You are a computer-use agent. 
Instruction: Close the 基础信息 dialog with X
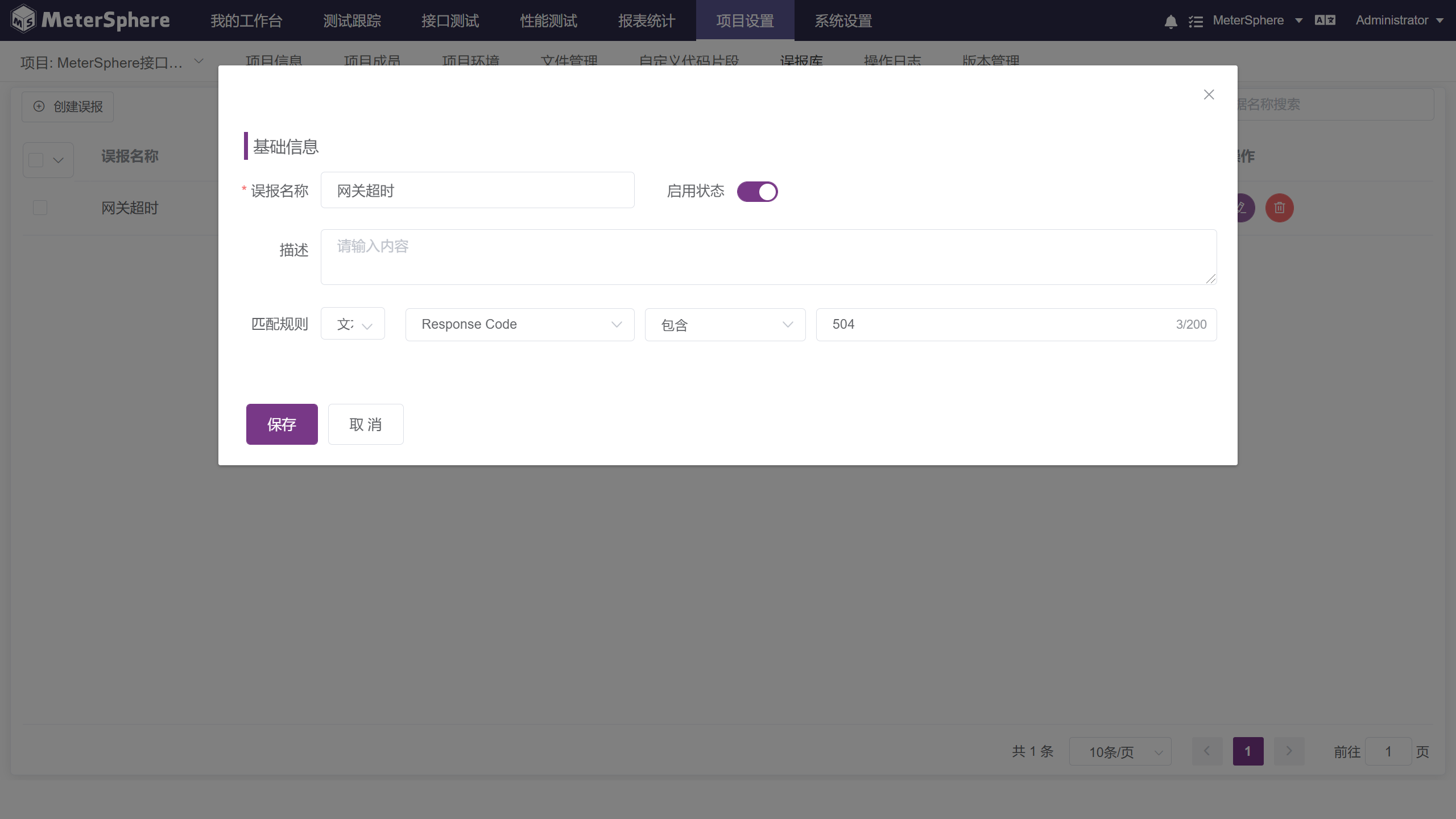tap(1209, 94)
